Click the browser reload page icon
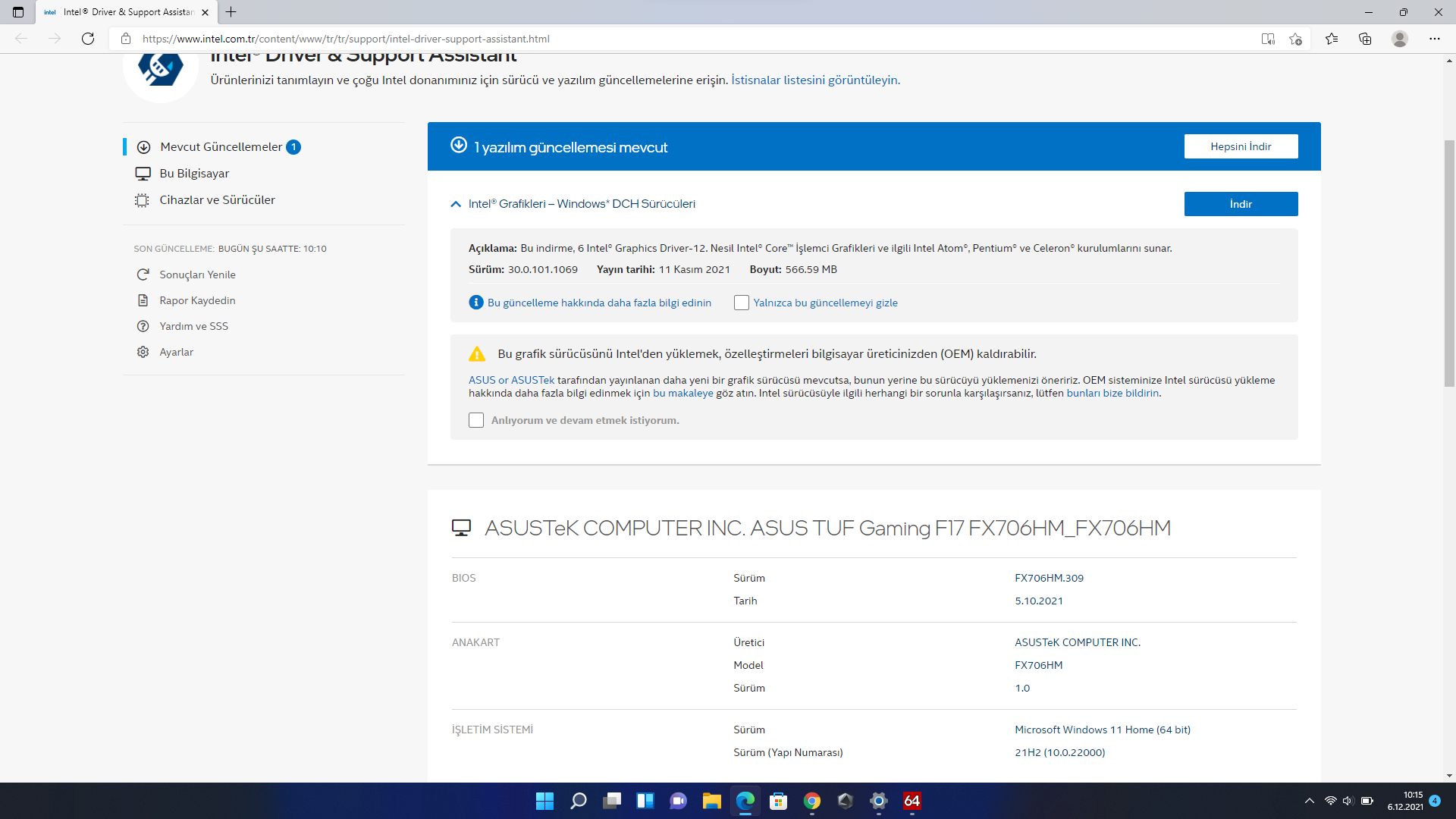The image size is (1456, 819). 88,39
